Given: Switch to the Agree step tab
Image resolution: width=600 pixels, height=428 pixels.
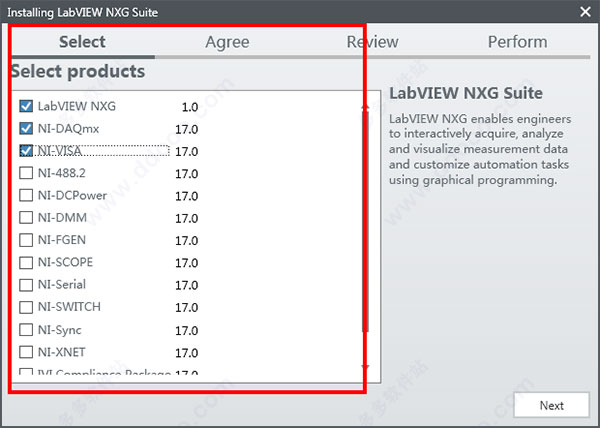Looking at the screenshot, I should 227,42.
